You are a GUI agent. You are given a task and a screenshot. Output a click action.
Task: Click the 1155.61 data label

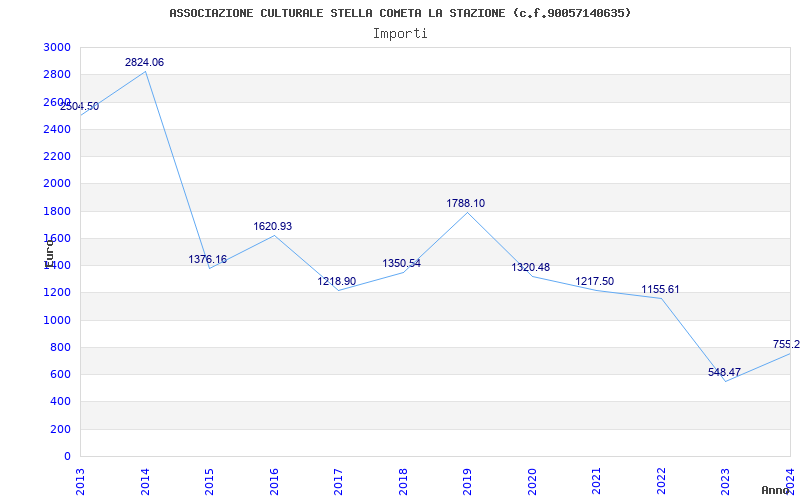pos(661,290)
